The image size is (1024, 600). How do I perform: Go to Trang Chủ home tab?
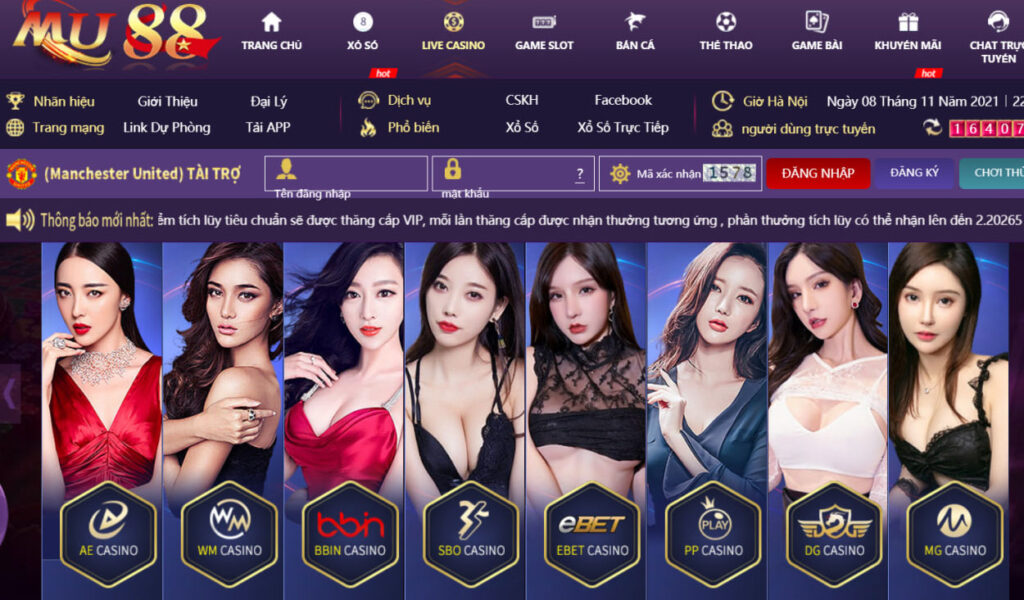pos(272,32)
